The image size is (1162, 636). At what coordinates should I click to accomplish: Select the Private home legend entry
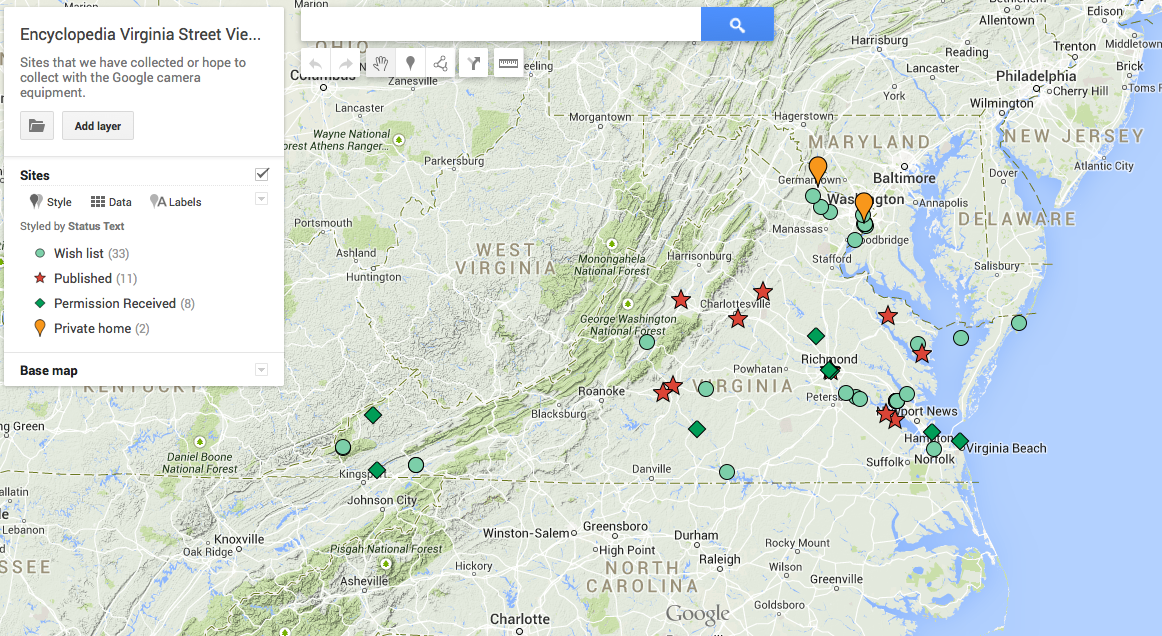(92, 328)
